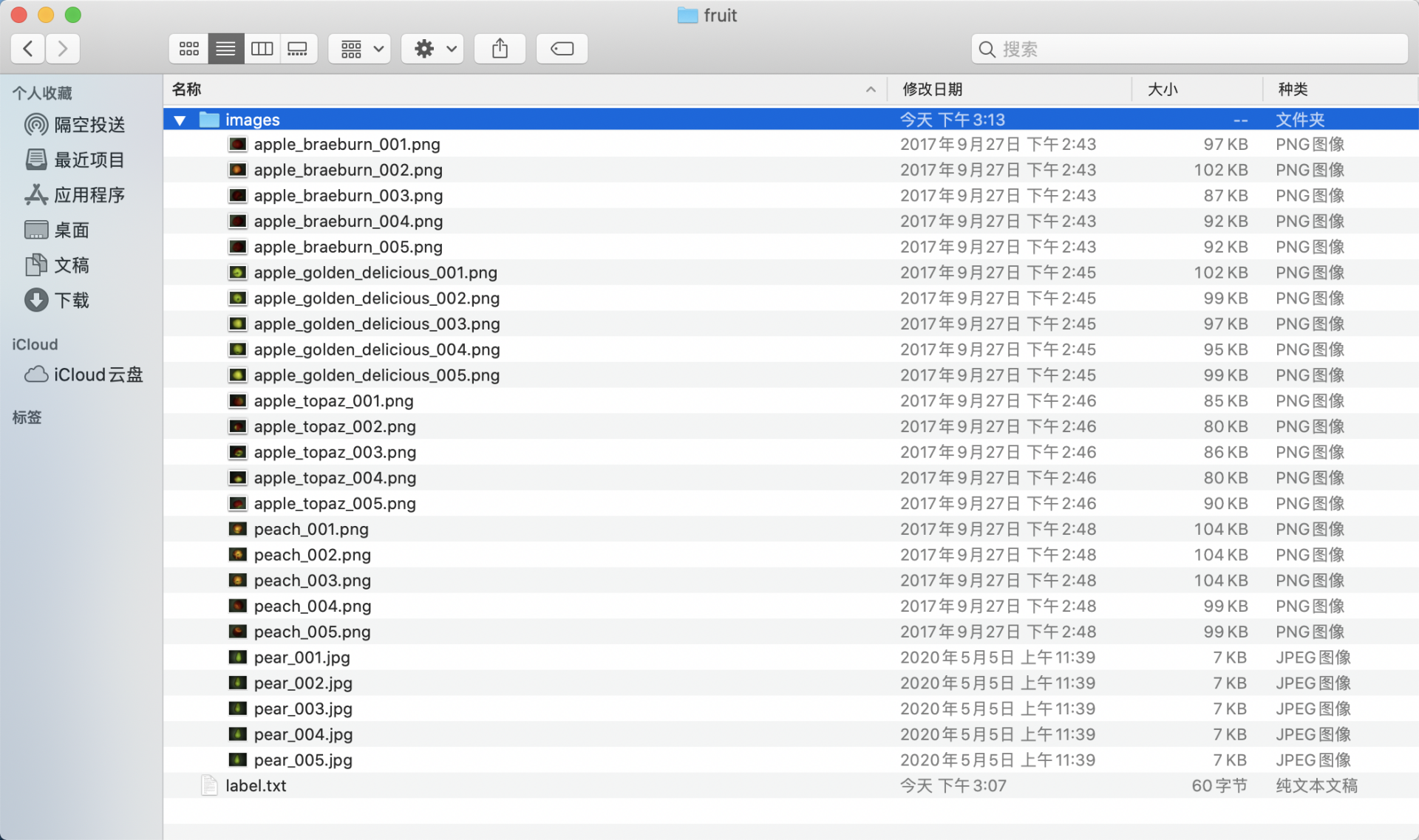Go back with the left arrow
The height and width of the screenshot is (840, 1419).
pos(28,49)
